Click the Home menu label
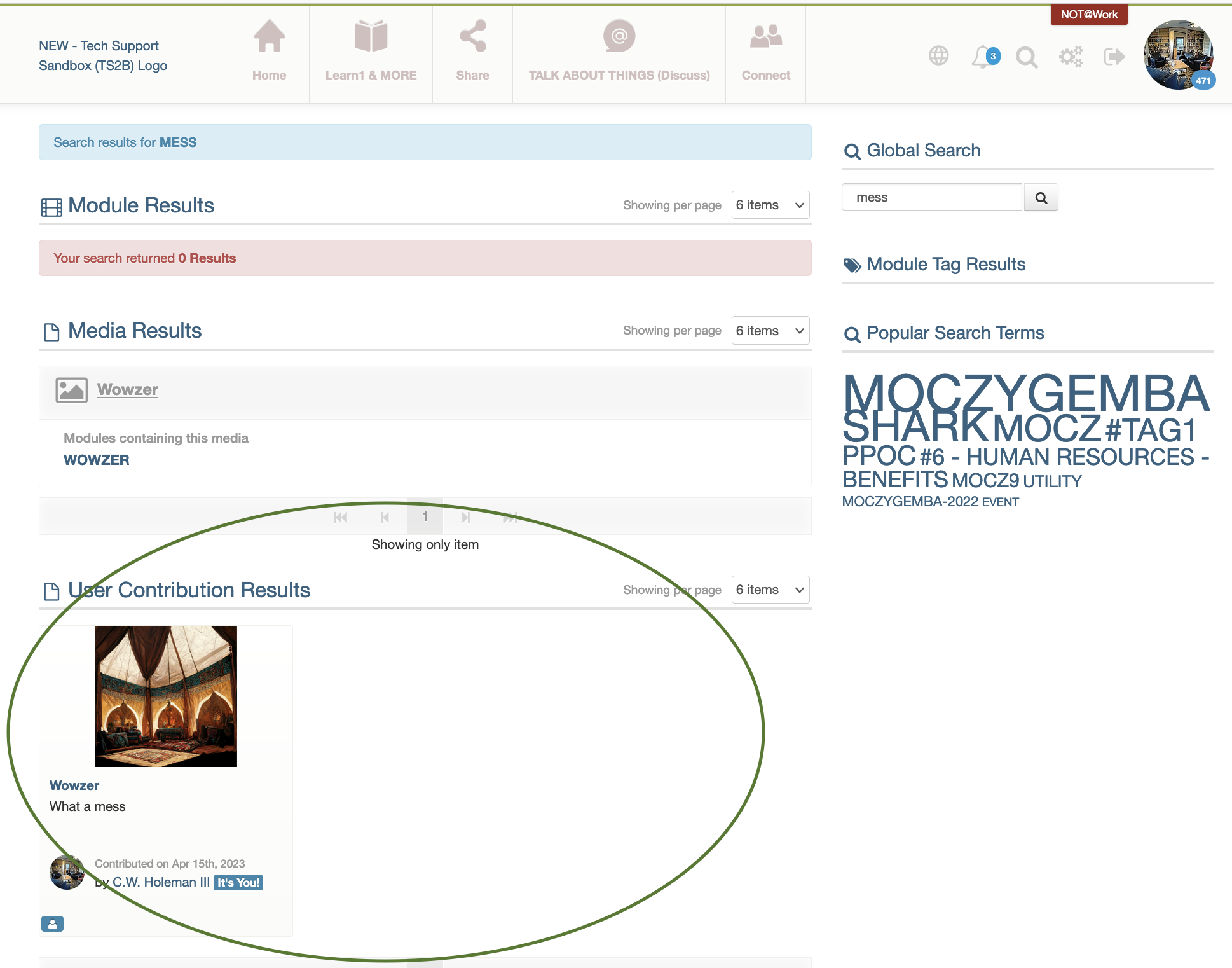This screenshot has height=968, width=1232. 269,75
